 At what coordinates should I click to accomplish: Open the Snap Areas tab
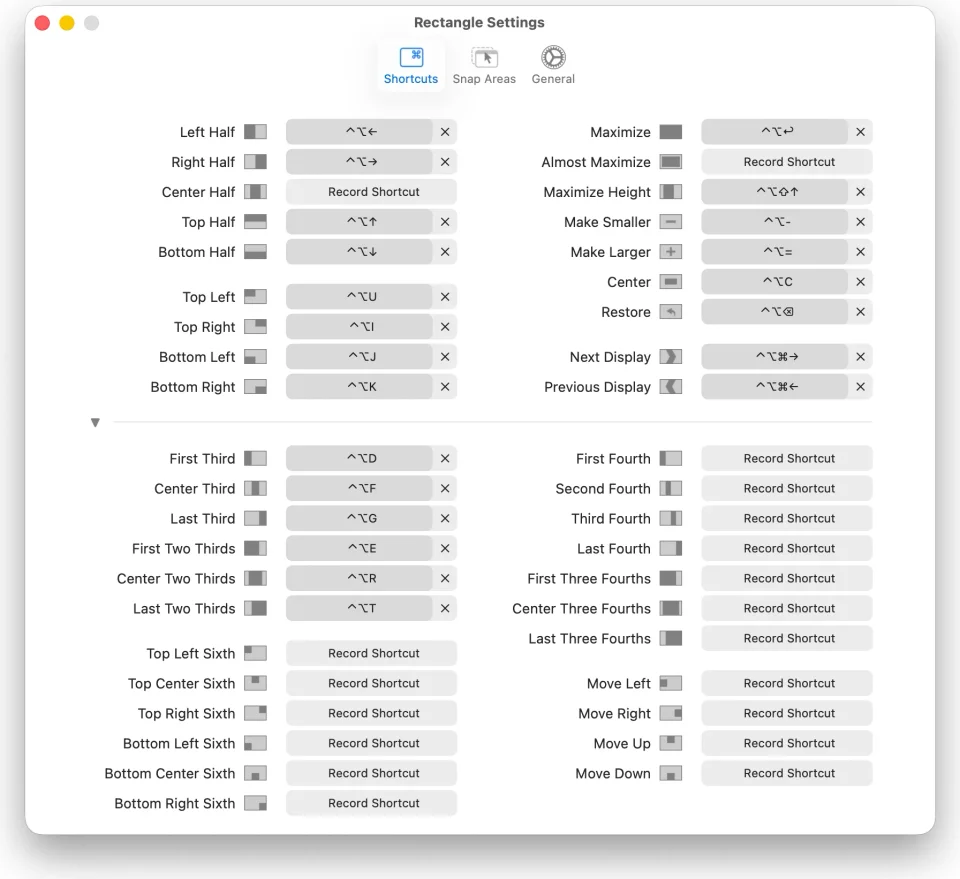pos(484,66)
